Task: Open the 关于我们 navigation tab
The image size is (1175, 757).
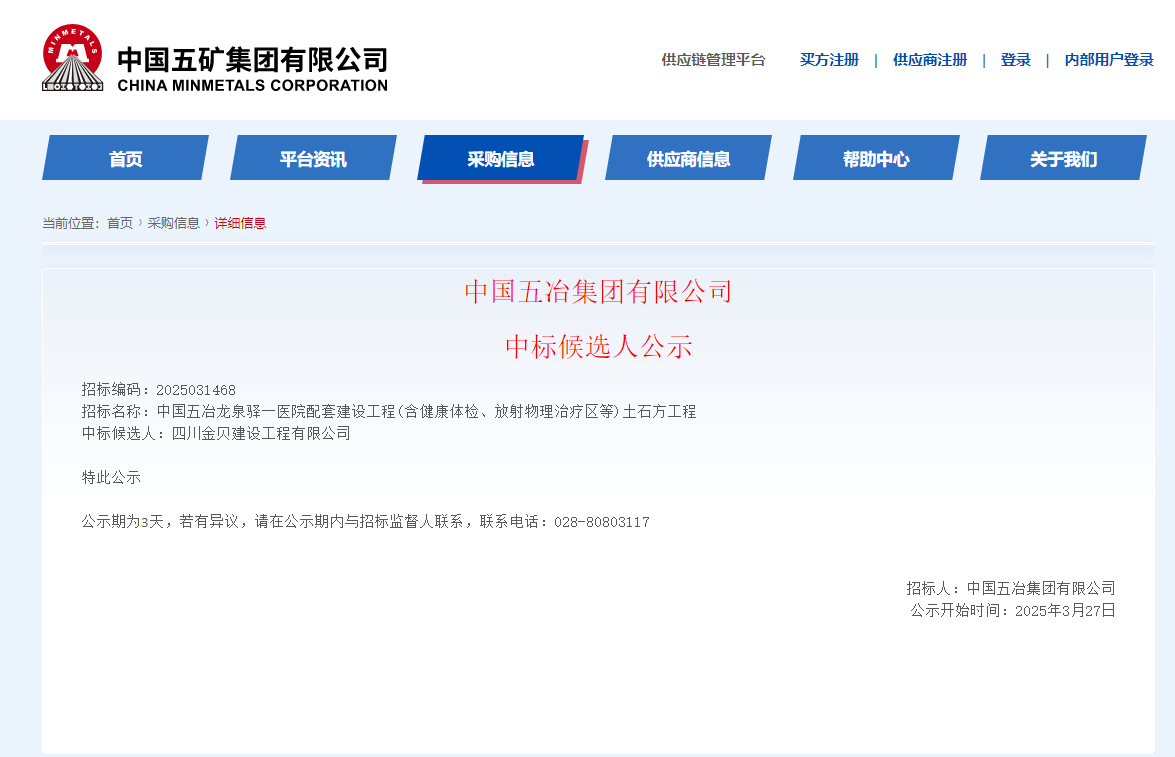Action: point(1063,158)
